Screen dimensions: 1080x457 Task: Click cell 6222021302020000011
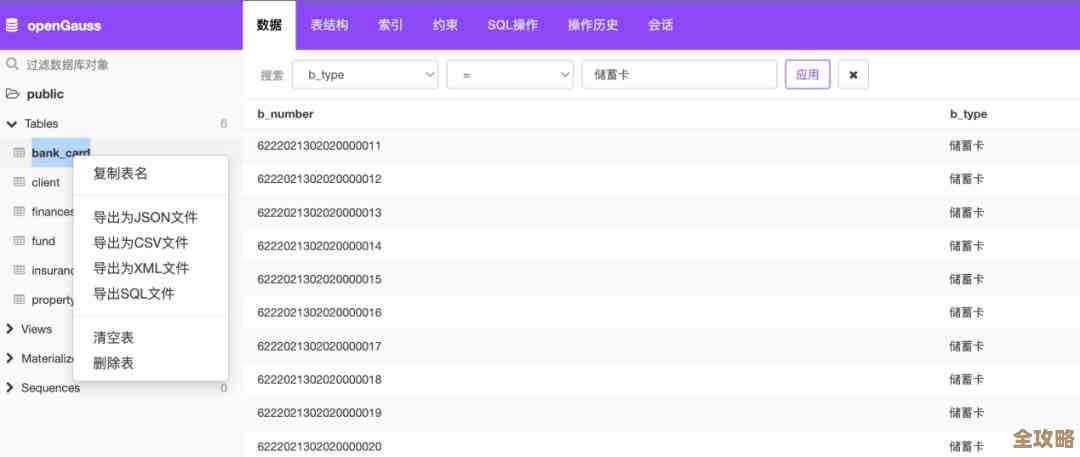(x=319, y=145)
